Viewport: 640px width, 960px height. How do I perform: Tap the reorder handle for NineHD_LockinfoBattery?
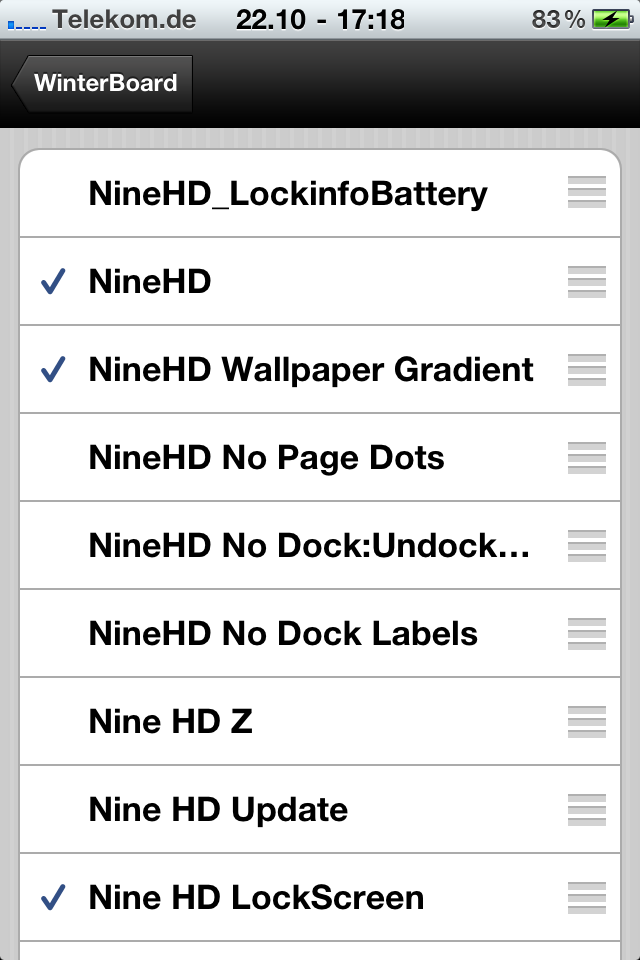tap(587, 193)
